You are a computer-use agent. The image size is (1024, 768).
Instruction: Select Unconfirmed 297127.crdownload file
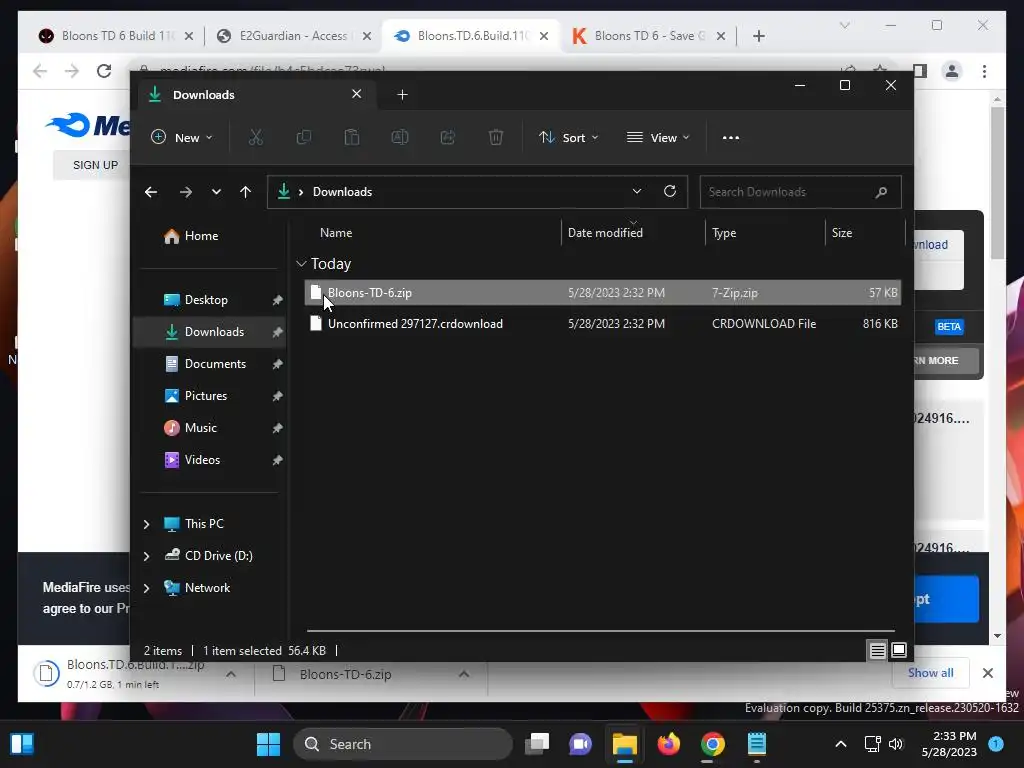[x=602, y=324]
